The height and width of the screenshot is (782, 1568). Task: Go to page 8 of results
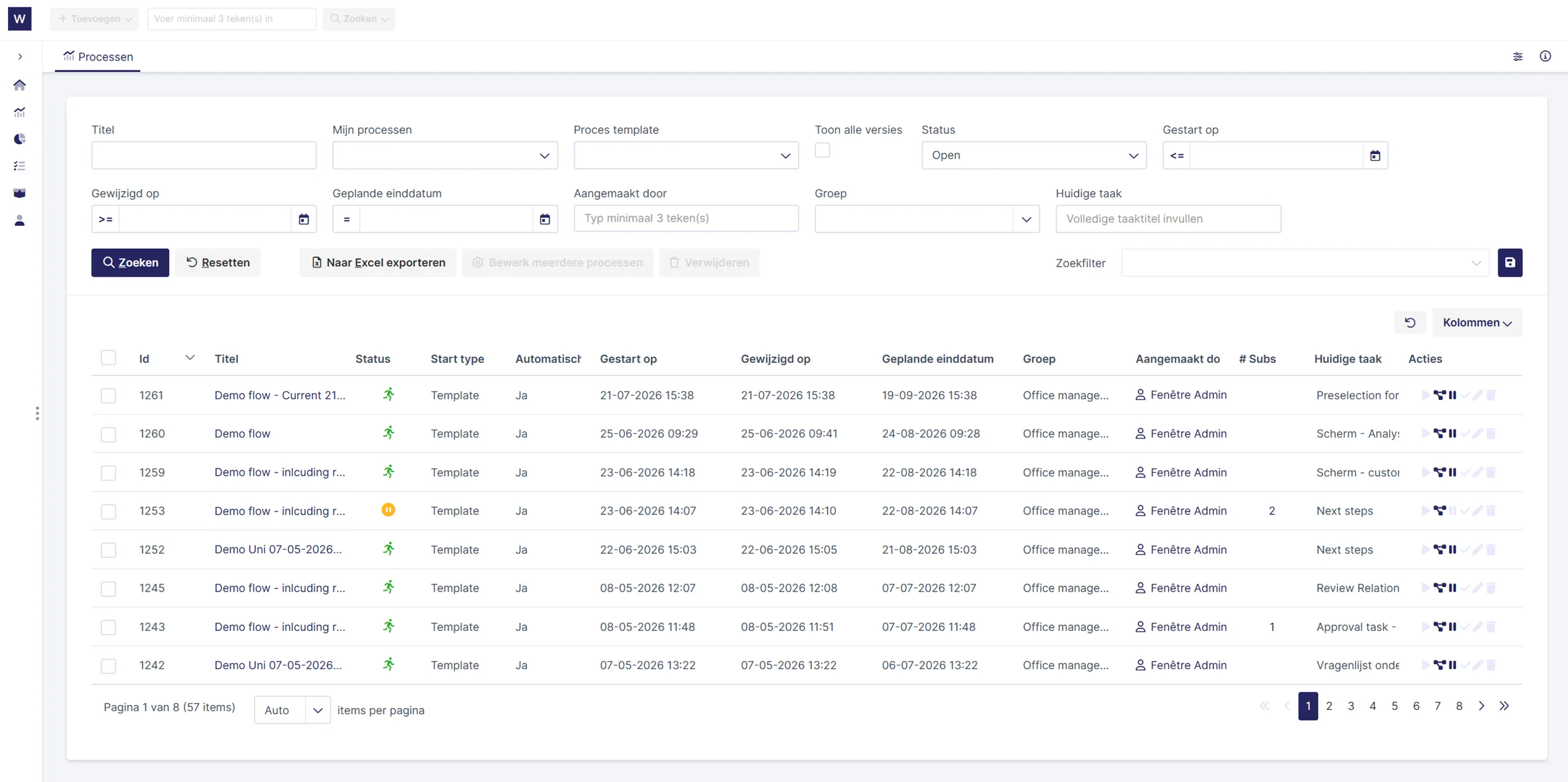tap(1459, 706)
